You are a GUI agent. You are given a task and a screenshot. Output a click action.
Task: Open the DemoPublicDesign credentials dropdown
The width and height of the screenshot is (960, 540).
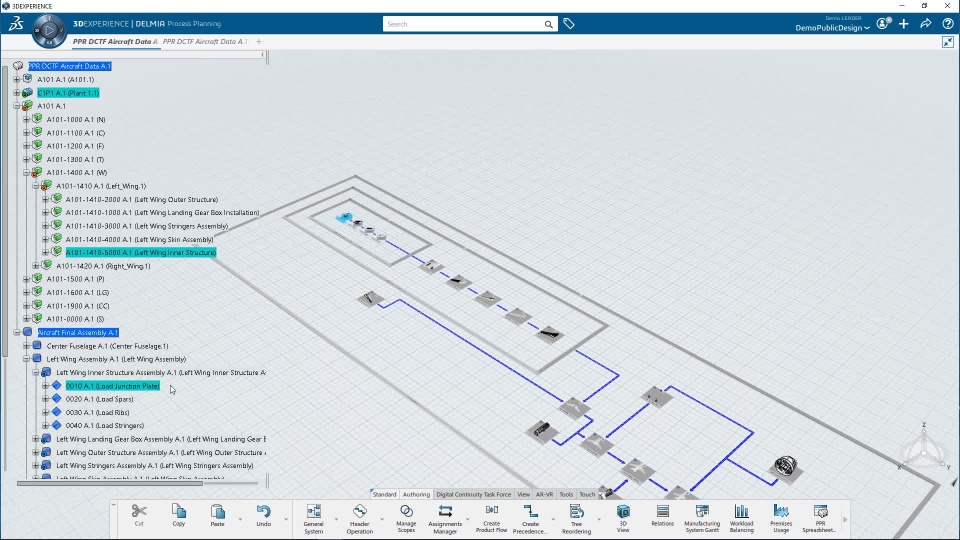[833, 28]
